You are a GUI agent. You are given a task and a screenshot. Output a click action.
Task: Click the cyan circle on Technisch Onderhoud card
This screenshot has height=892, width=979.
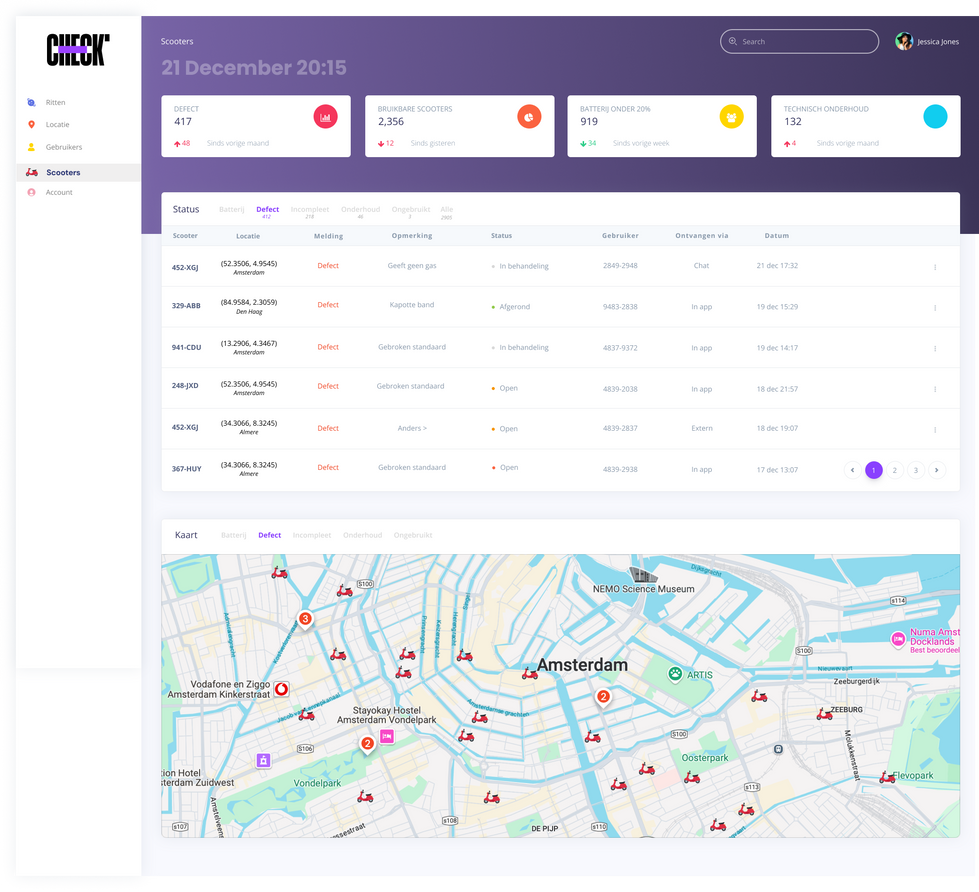(x=935, y=117)
